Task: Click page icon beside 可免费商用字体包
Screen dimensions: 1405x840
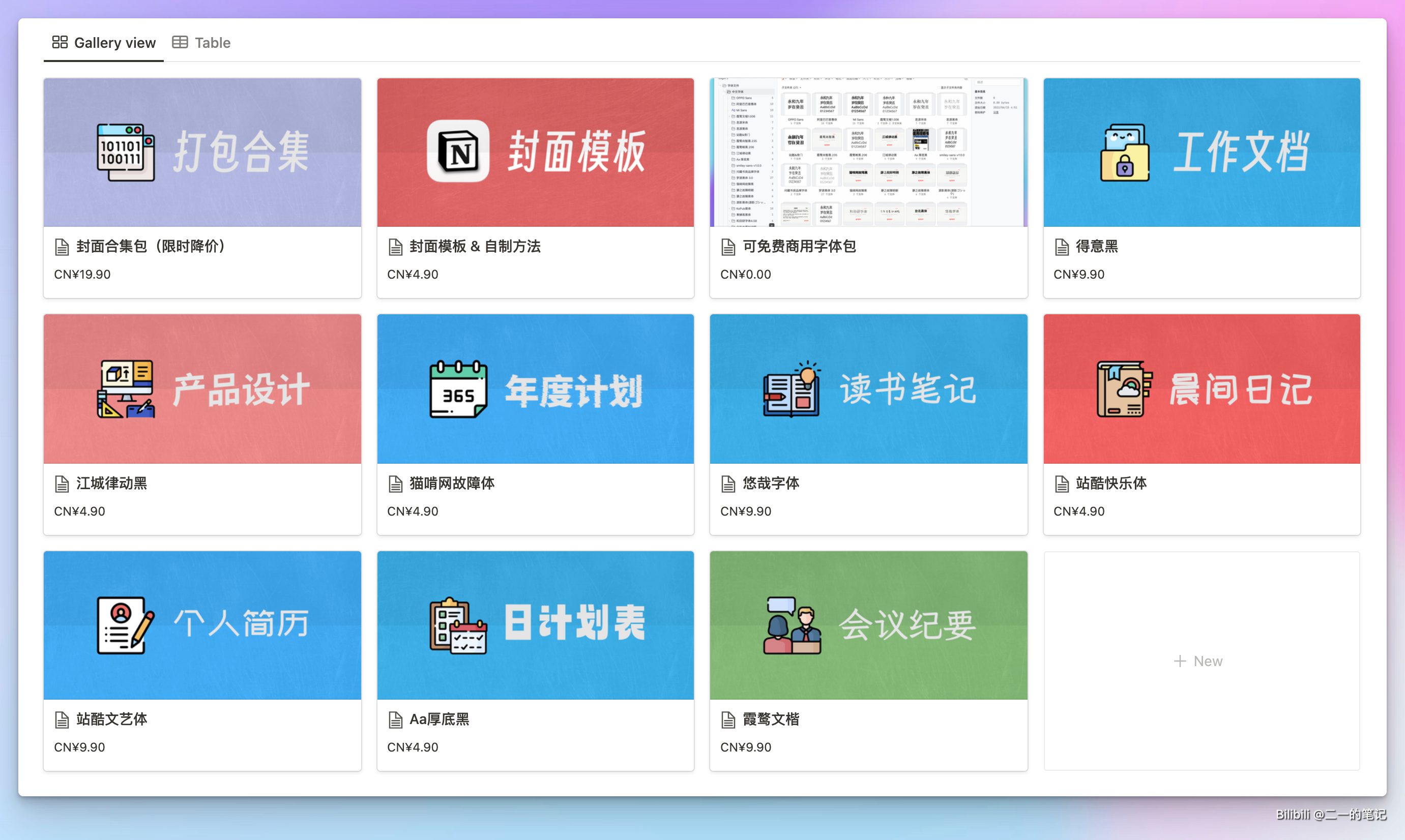Action: (728, 247)
